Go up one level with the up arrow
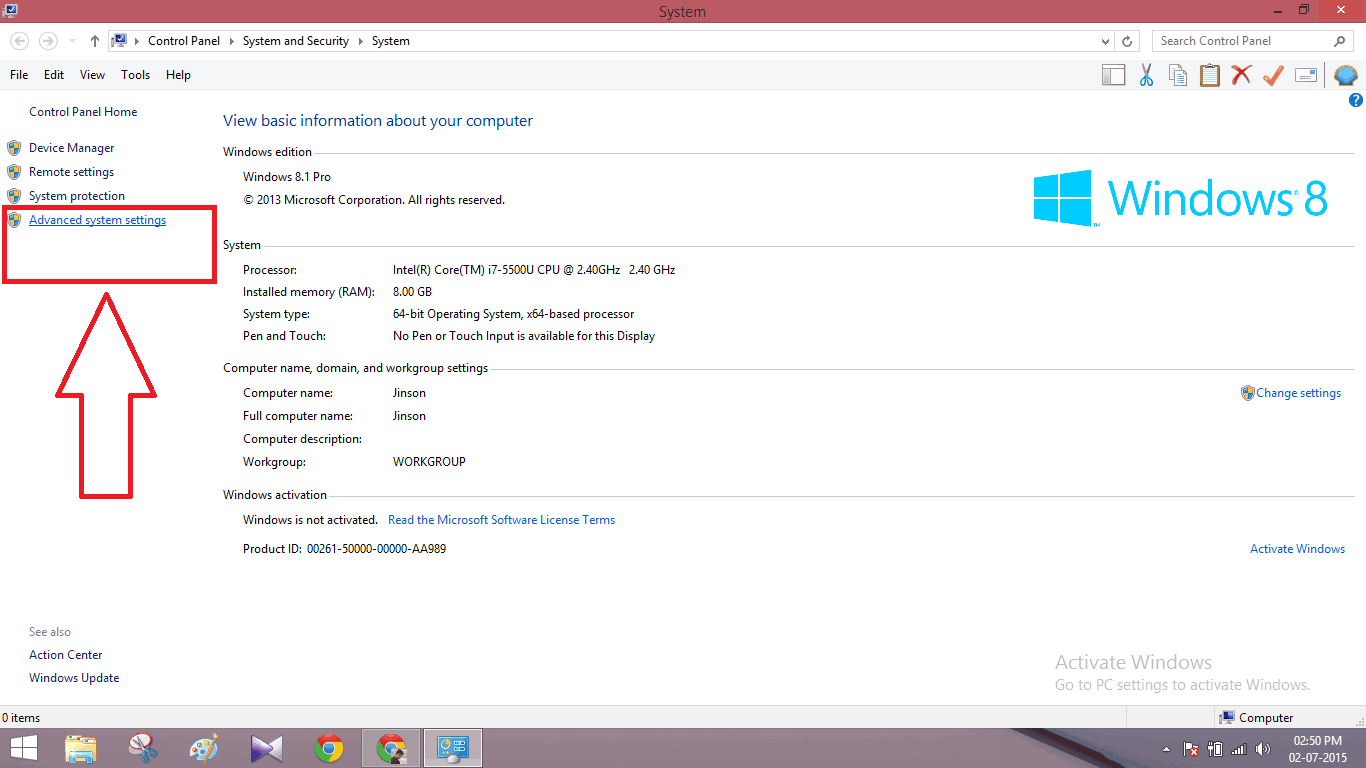Image resolution: width=1366 pixels, height=768 pixels. (x=95, y=41)
